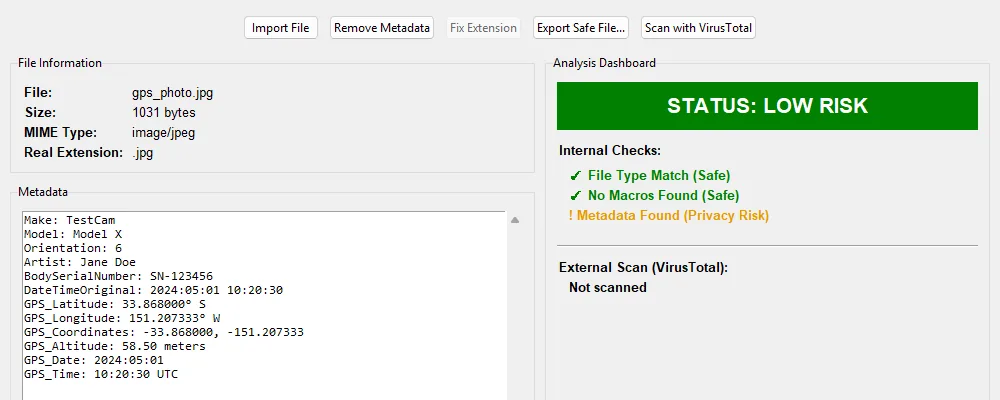1000x400 pixels.
Task: Click the File Type Match (Safe) check
Action: click(x=650, y=175)
